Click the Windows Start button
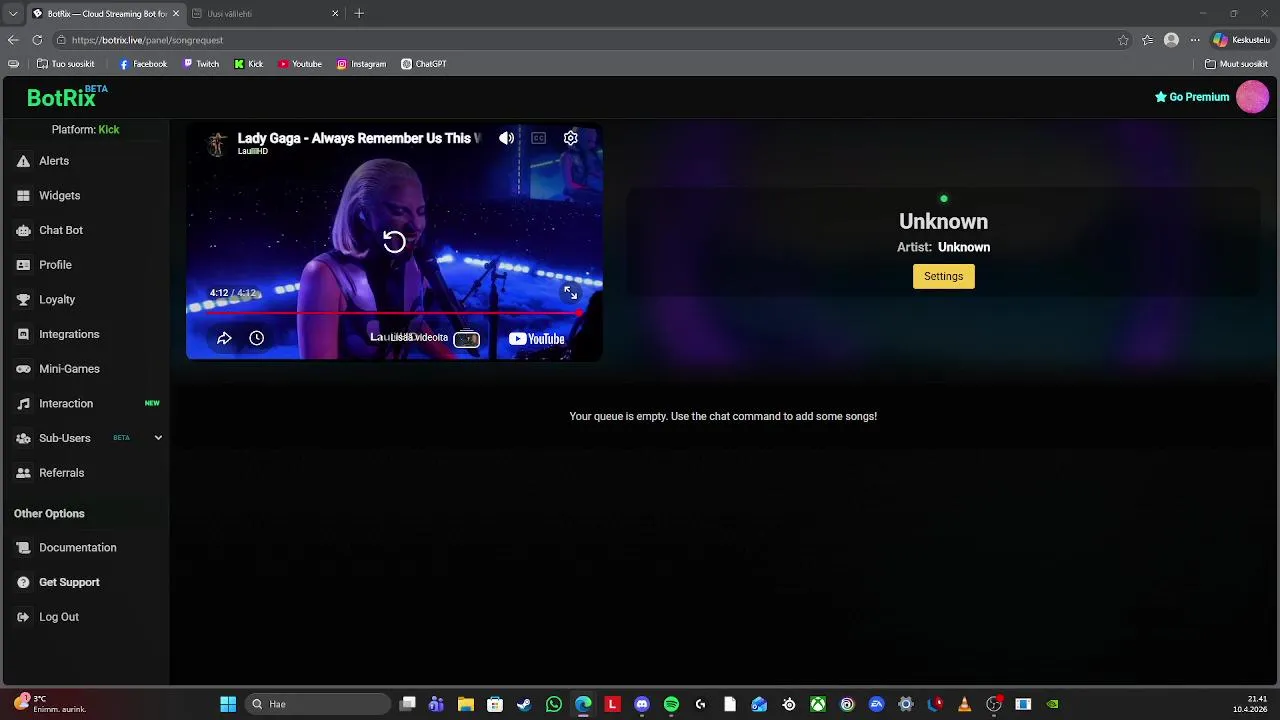 pos(228,704)
